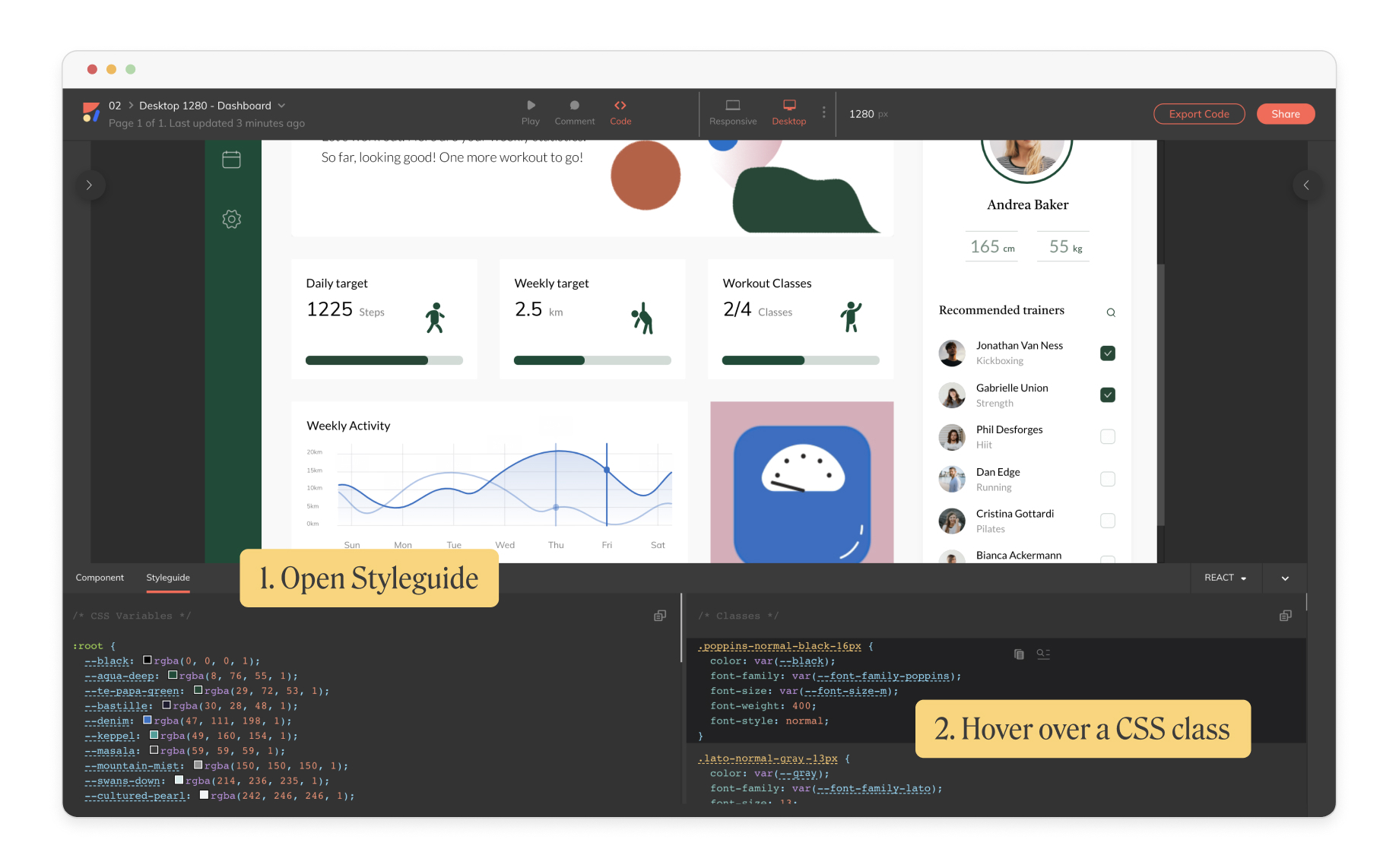The width and height of the screenshot is (1399, 868).
Task: Check the Phil Desforges trainer checkbox
Action: (1108, 437)
